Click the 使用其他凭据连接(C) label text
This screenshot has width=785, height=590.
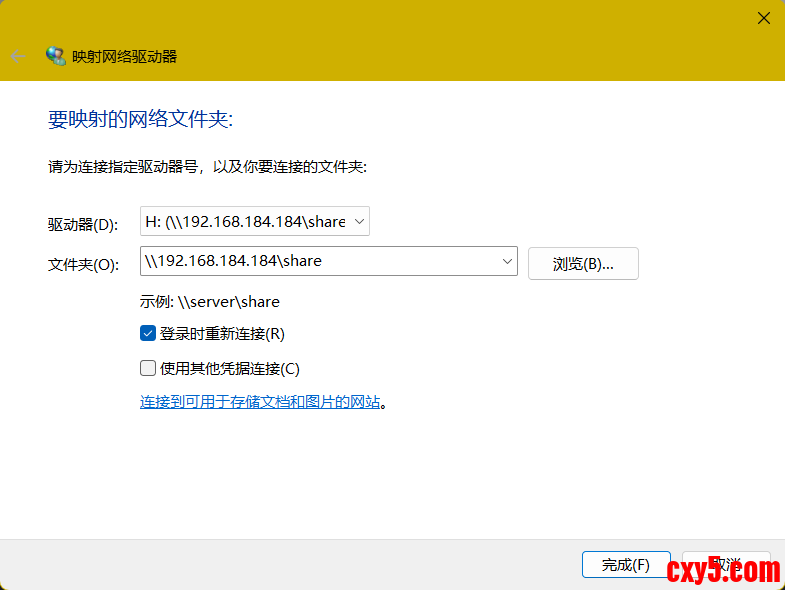[x=229, y=368]
